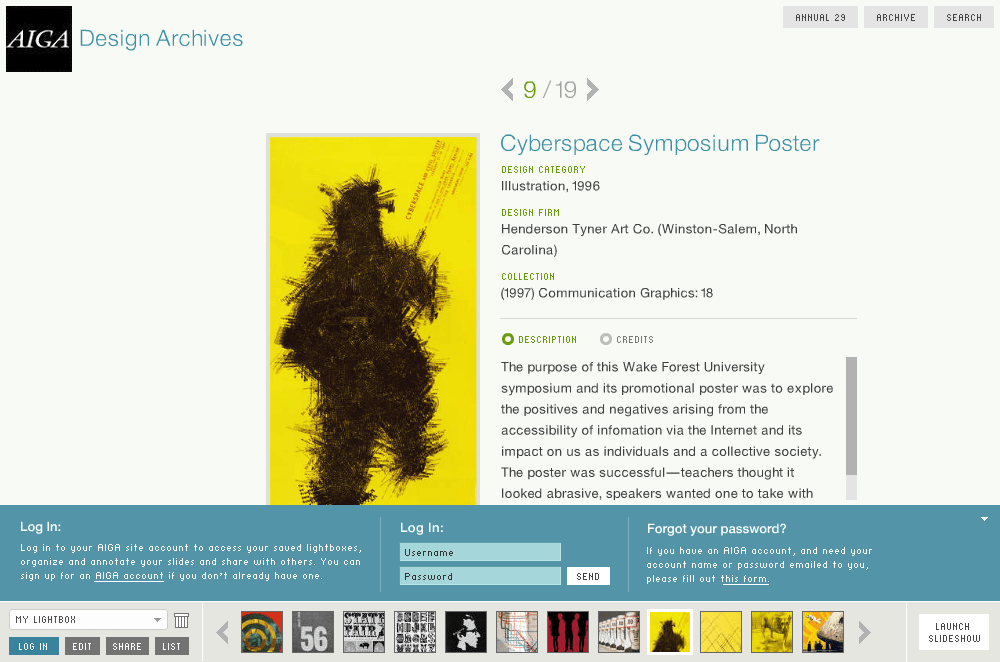Open the yellow crossed lines thumbnail

[721, 632]
